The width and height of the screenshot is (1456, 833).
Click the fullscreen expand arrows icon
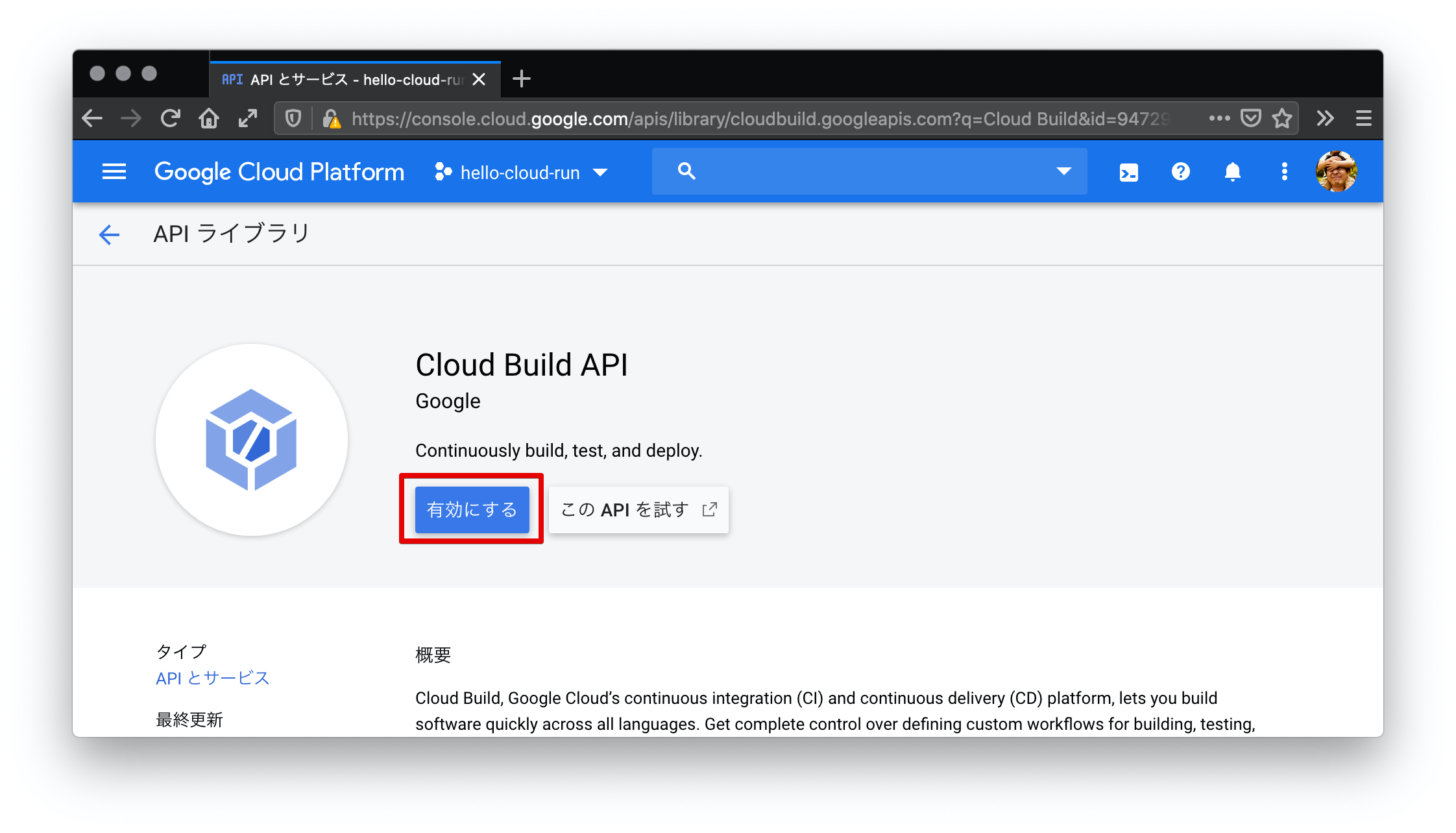point(248,118)
